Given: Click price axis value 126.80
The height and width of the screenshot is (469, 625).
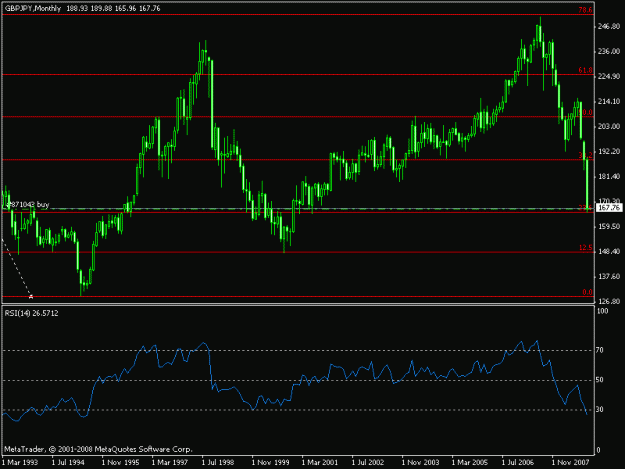Looking at the screenshot, I should click(609, 302).
